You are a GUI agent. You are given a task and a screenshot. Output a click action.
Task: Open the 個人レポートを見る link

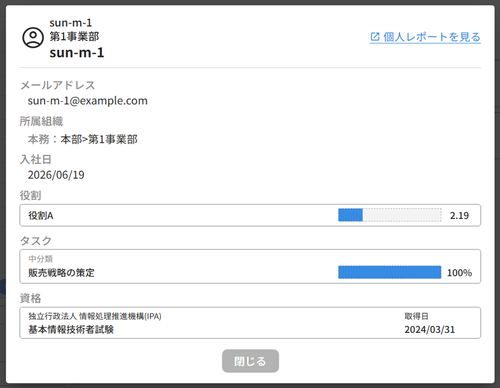[425, 37]
